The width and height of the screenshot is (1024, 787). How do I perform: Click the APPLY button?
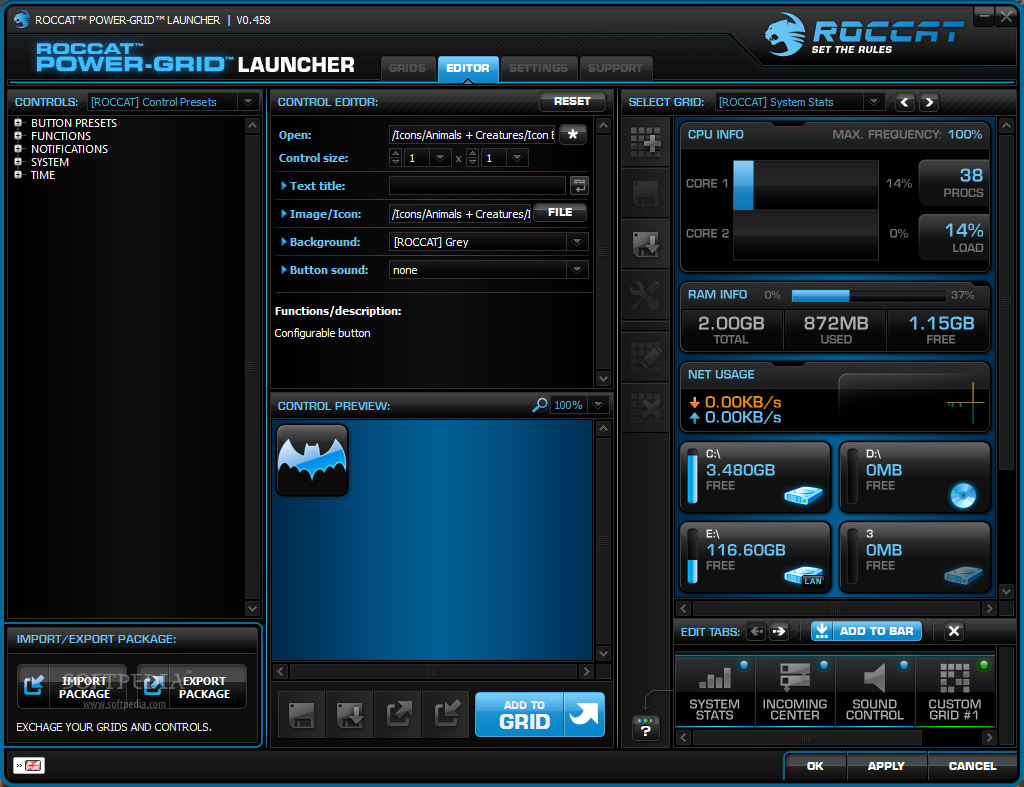[x=886, y=765]
